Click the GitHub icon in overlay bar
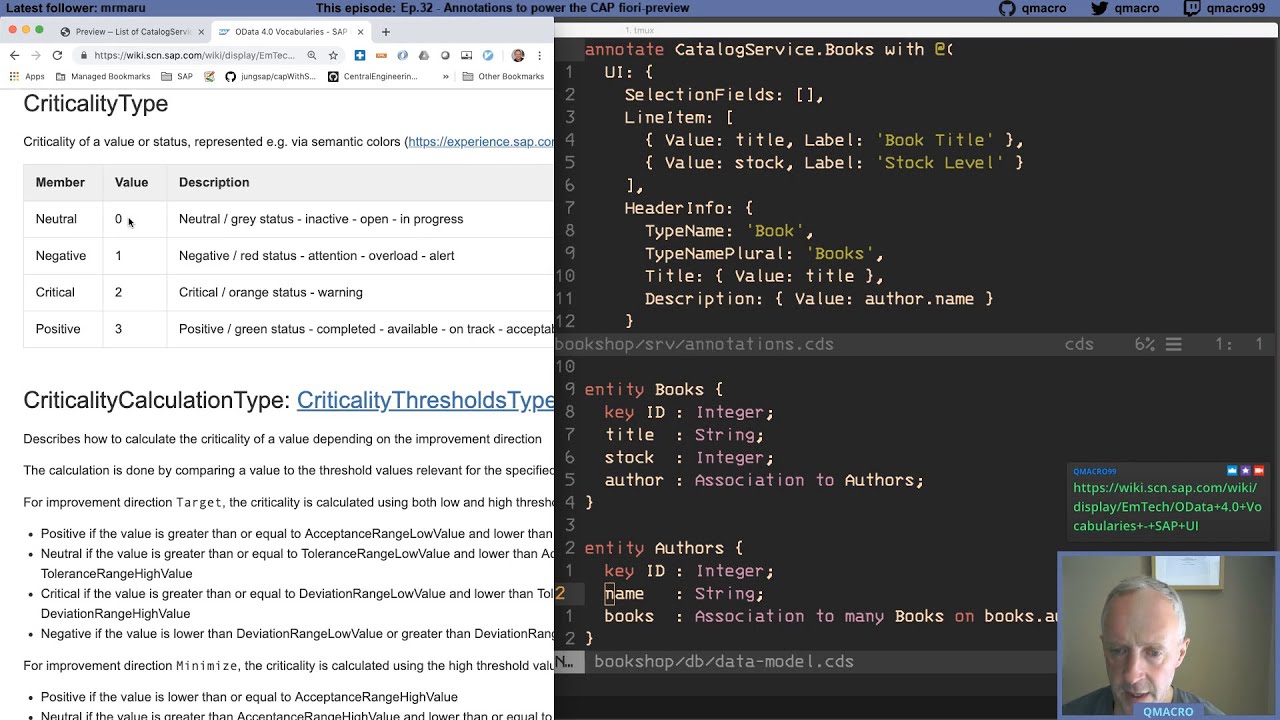The width and height of the screenshot is (1280, 720). coord(1007,8)
